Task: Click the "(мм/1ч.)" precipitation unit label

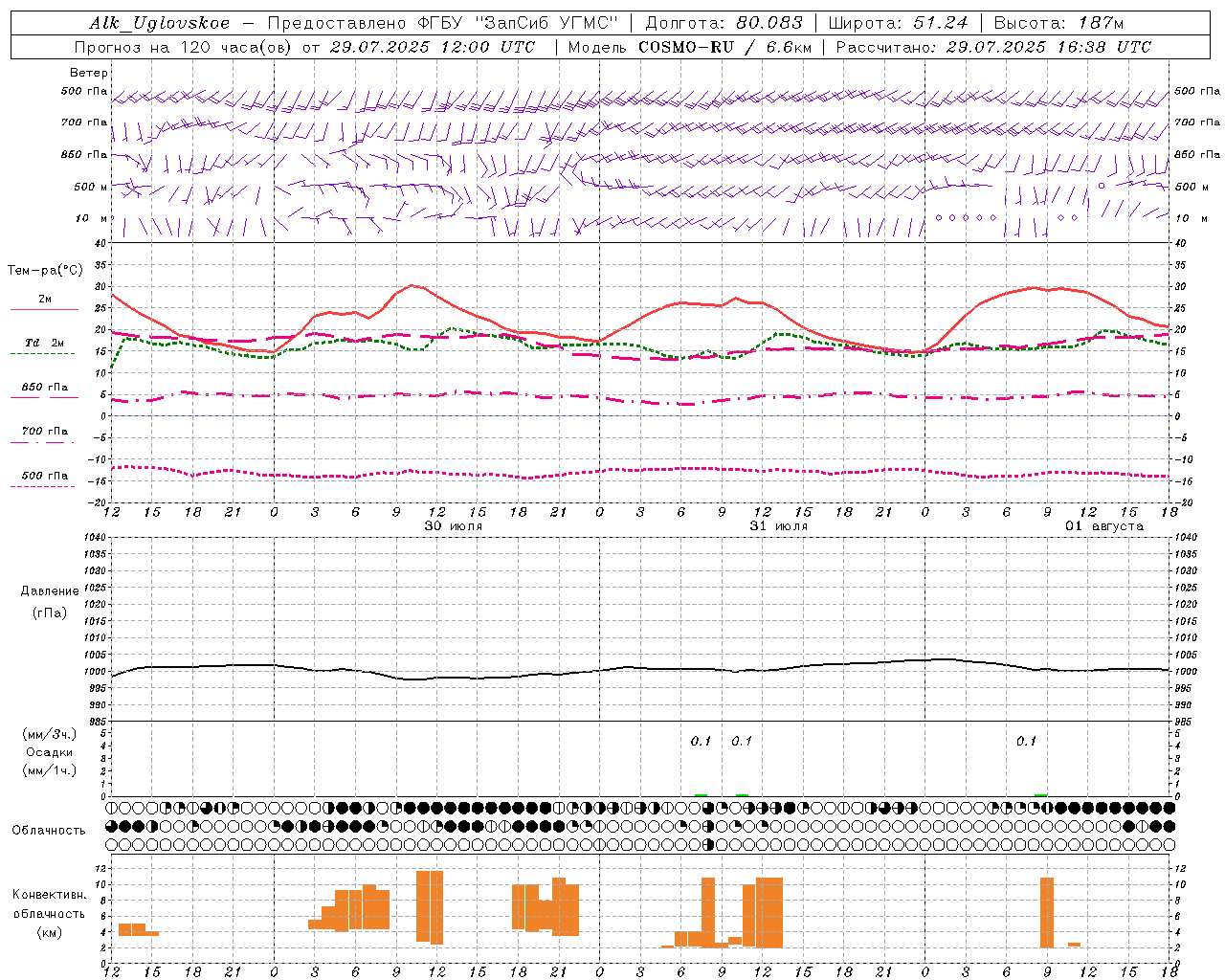Action: (50, 770)
